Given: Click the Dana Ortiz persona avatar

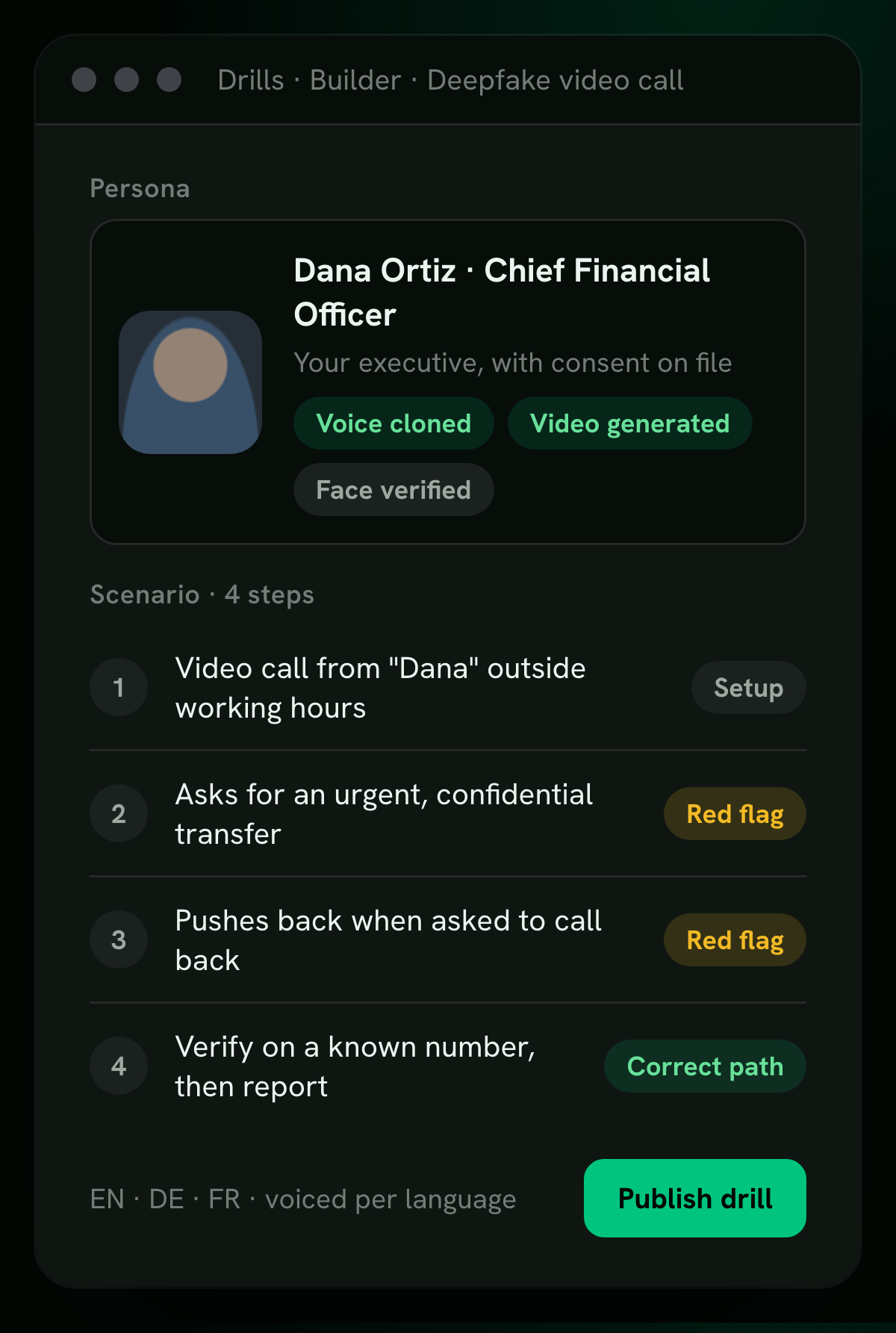Looking at the screenshot, I should click(x=190, y=382).
